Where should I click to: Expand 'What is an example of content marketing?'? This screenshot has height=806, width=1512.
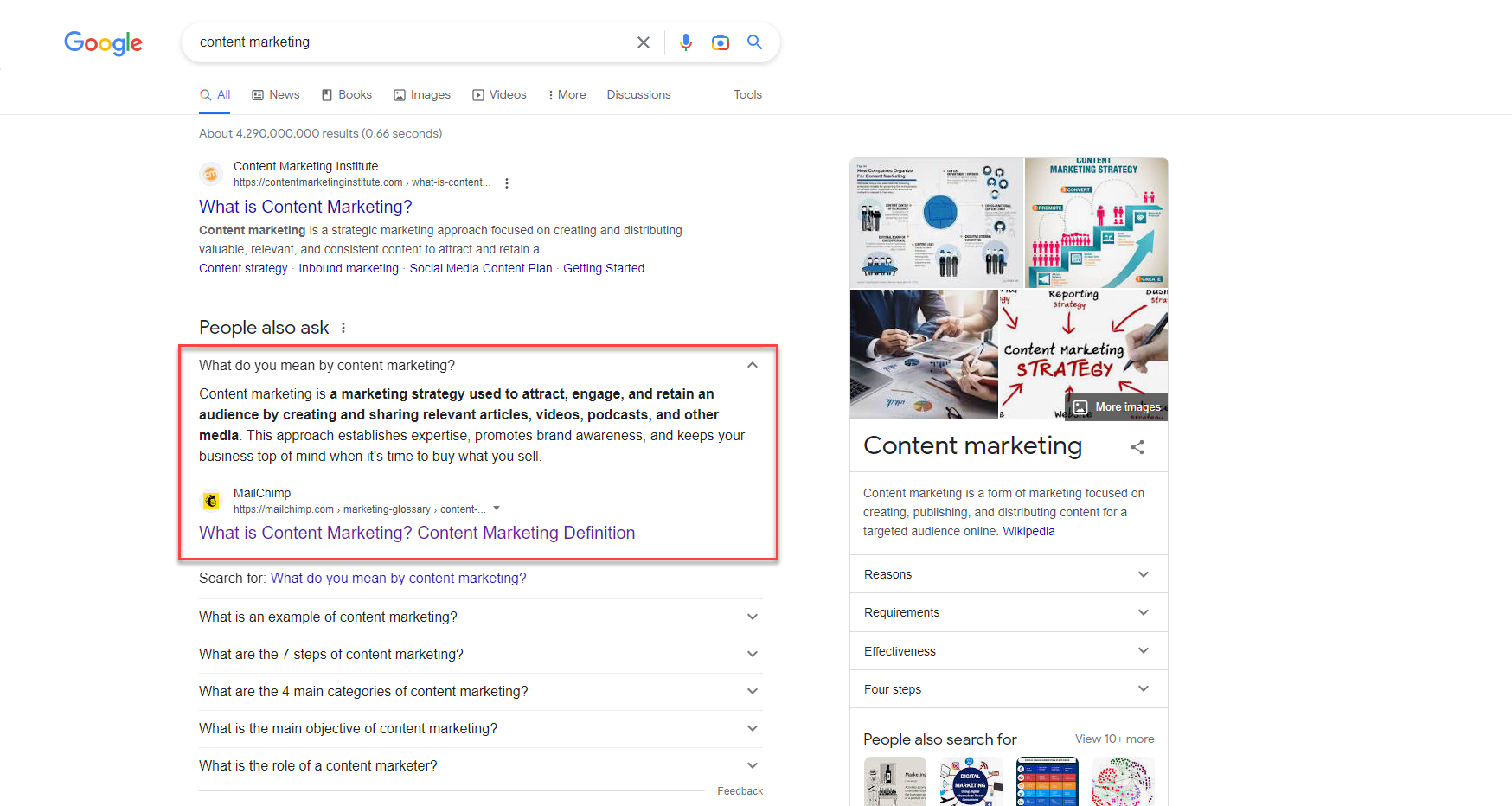pos(481,617)
